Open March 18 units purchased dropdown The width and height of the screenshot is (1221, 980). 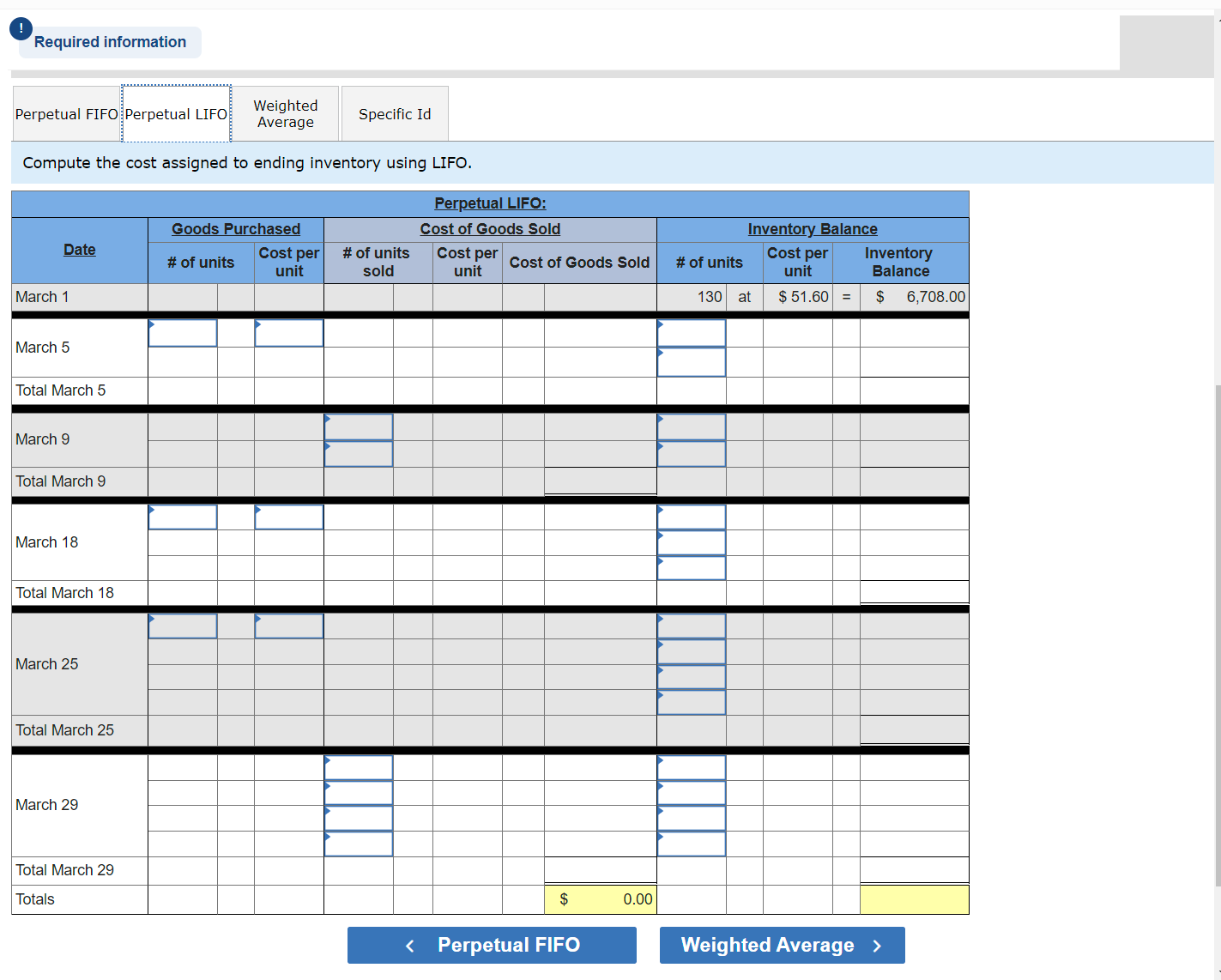click(183, 517)
